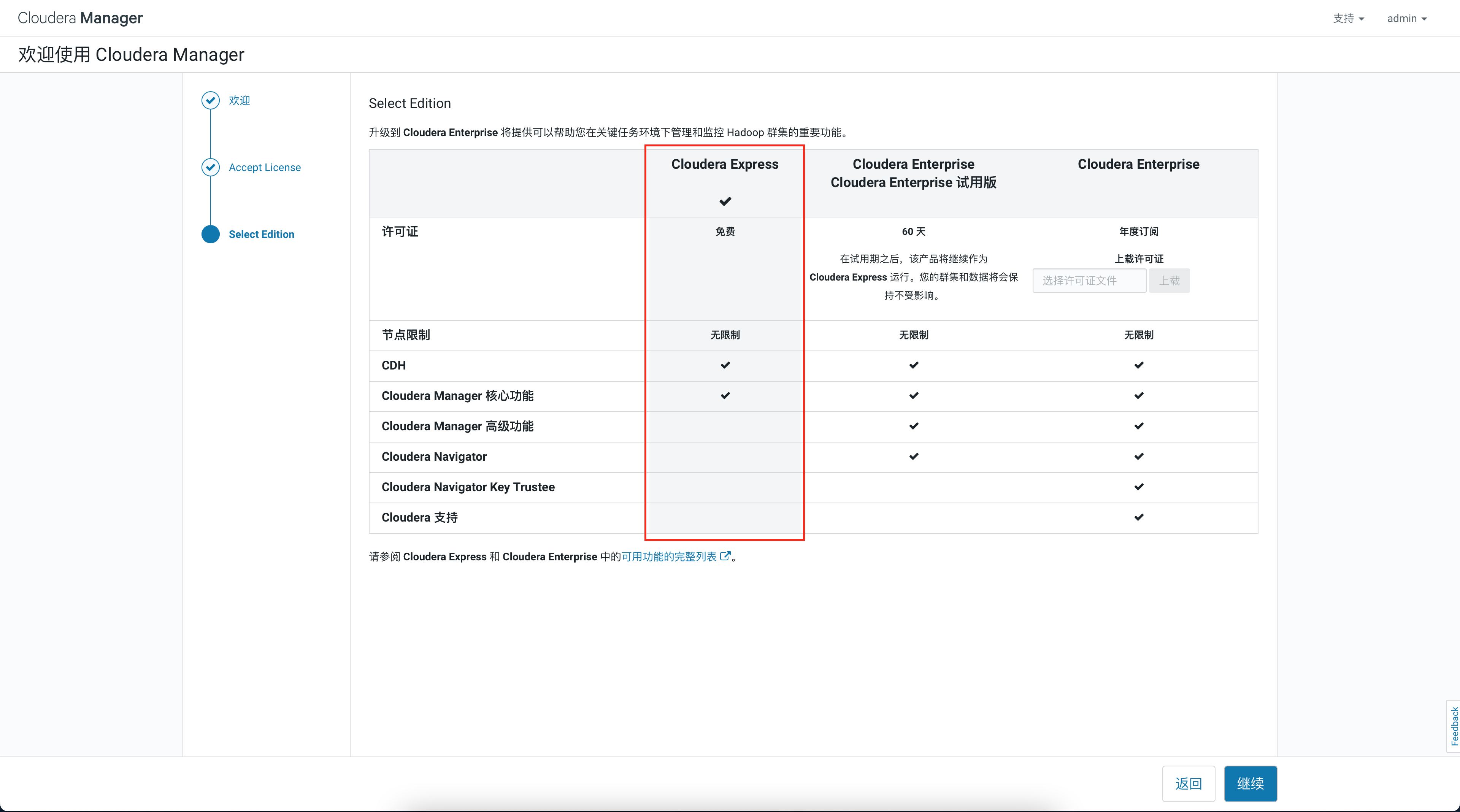Click the Cloudera Manager 高级功能 label

[x=458, y=426]
